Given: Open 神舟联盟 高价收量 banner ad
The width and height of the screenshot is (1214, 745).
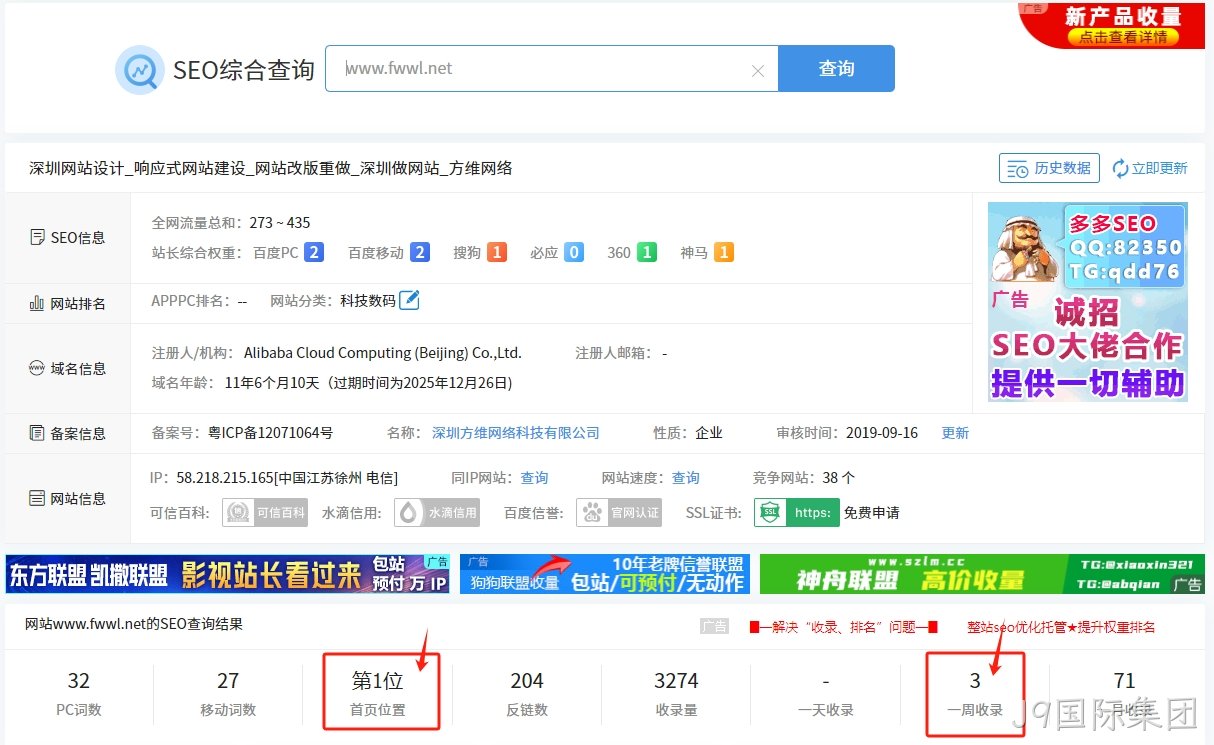Looking at the screenshot, I should [982, 574].
